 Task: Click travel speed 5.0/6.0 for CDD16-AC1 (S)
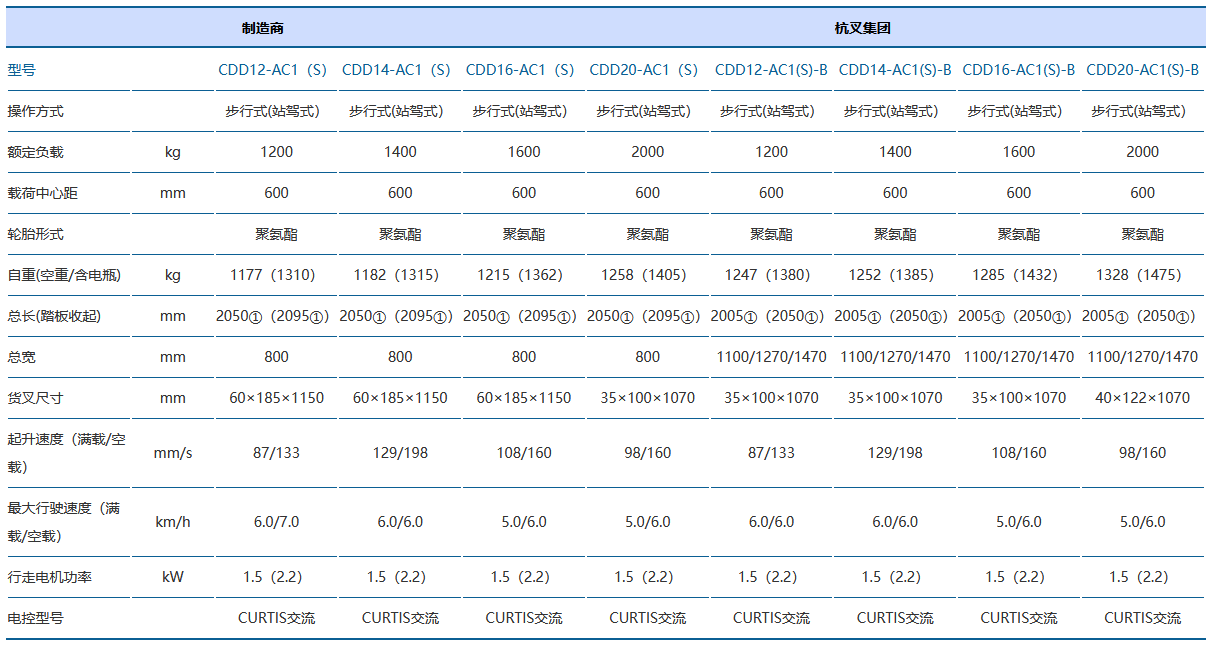click(524, 522)
